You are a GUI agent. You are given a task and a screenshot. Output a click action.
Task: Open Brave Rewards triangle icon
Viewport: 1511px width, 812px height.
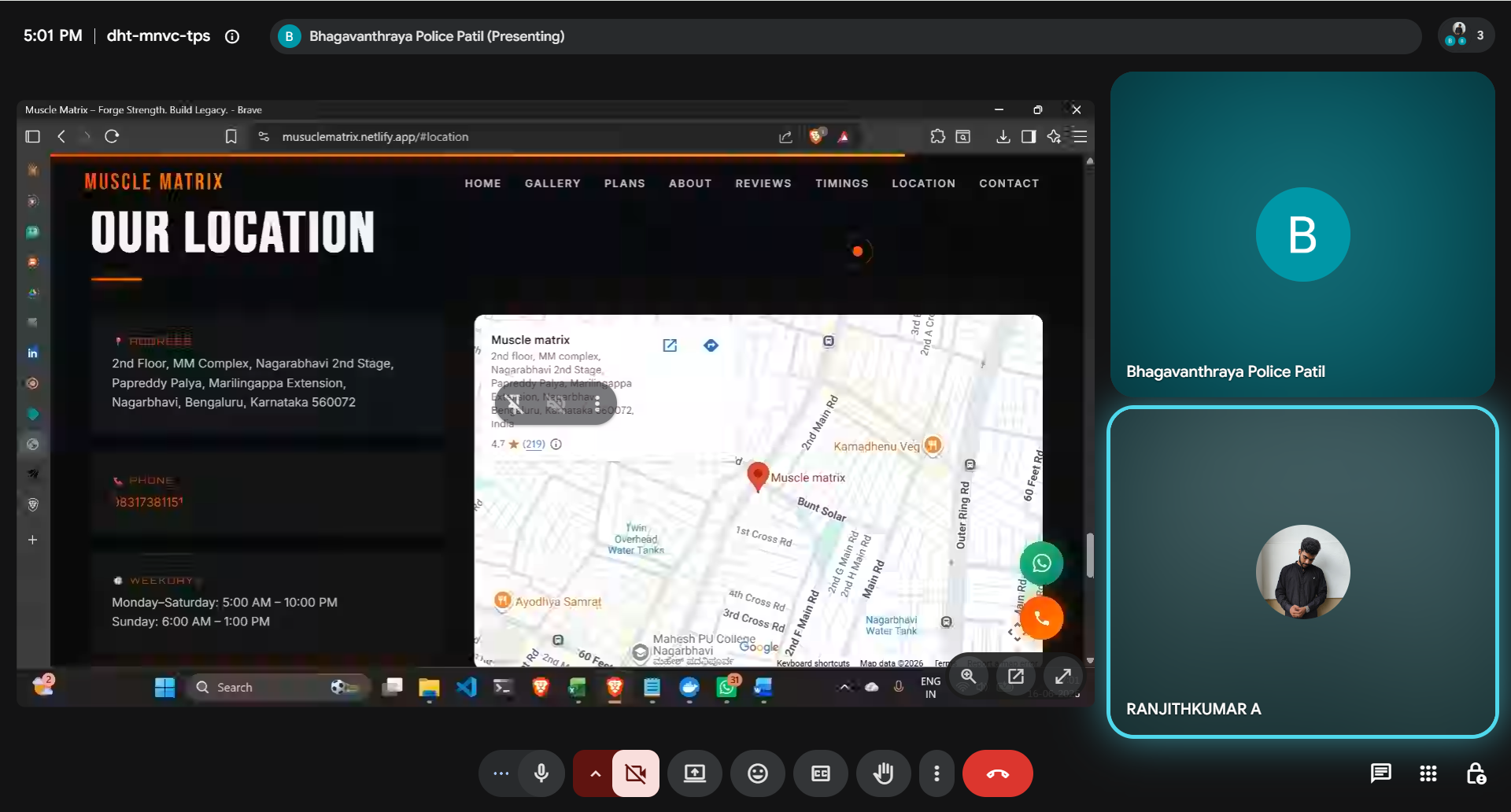click(844, 136)
